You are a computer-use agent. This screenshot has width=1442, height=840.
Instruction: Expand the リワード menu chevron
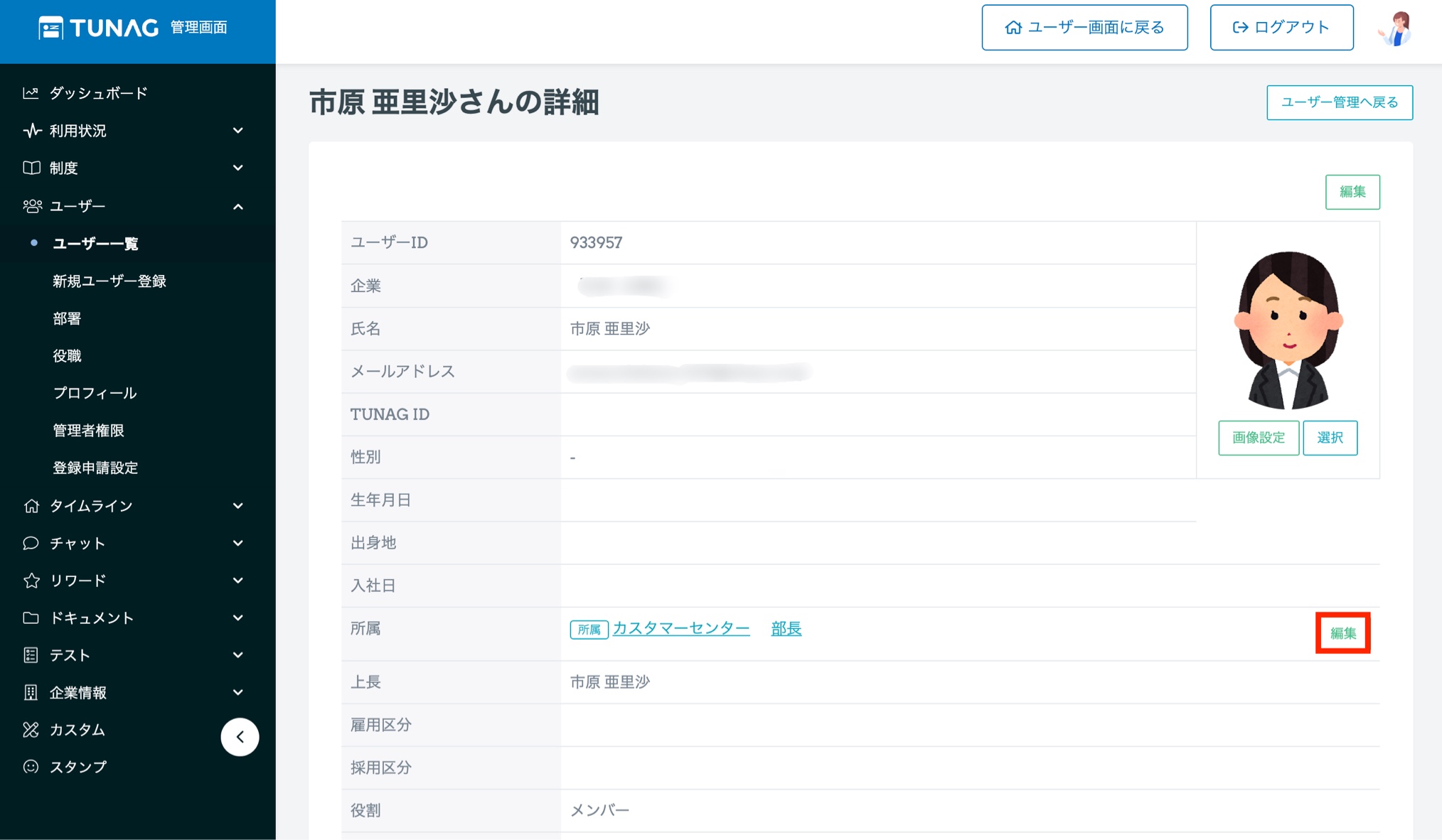tap(238, 581)
